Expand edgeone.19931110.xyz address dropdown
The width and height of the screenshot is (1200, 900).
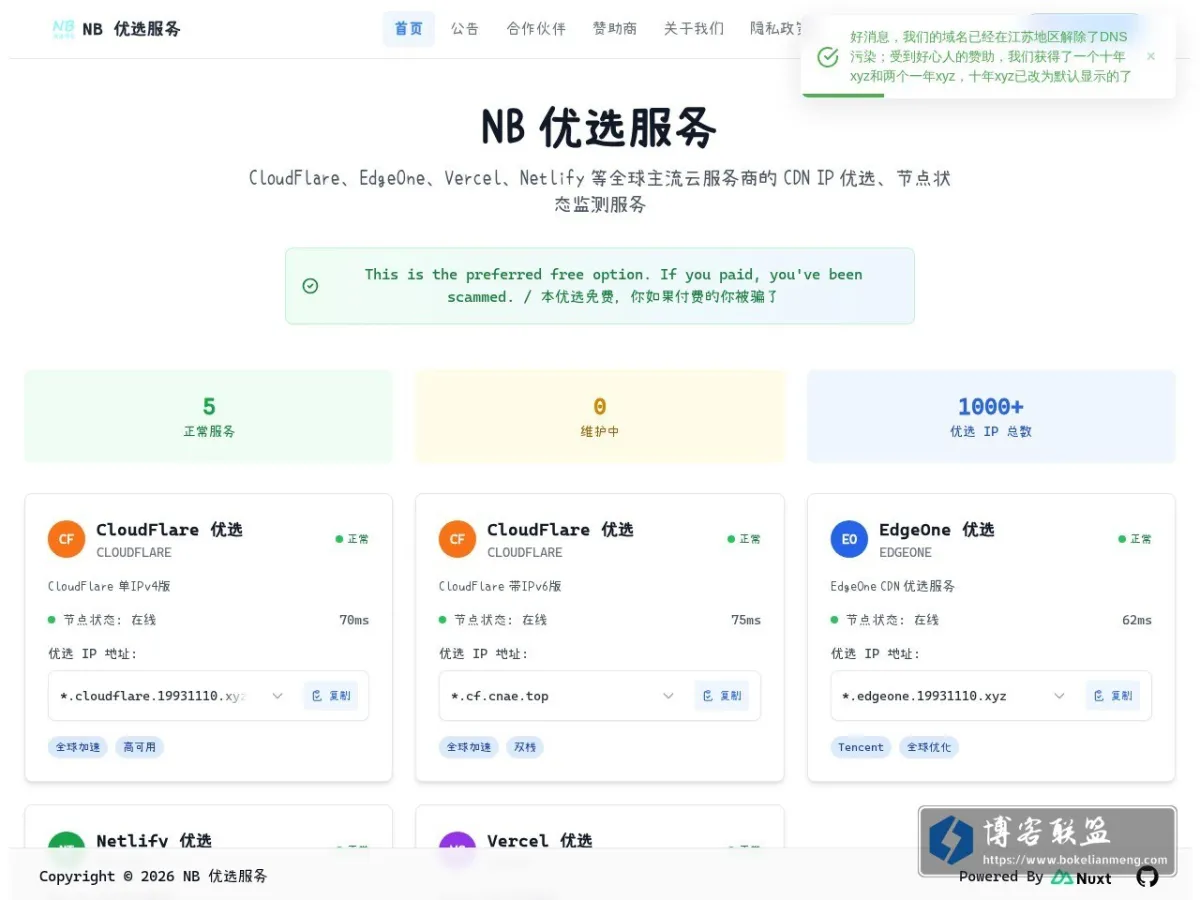click(x=1060, y=696)
